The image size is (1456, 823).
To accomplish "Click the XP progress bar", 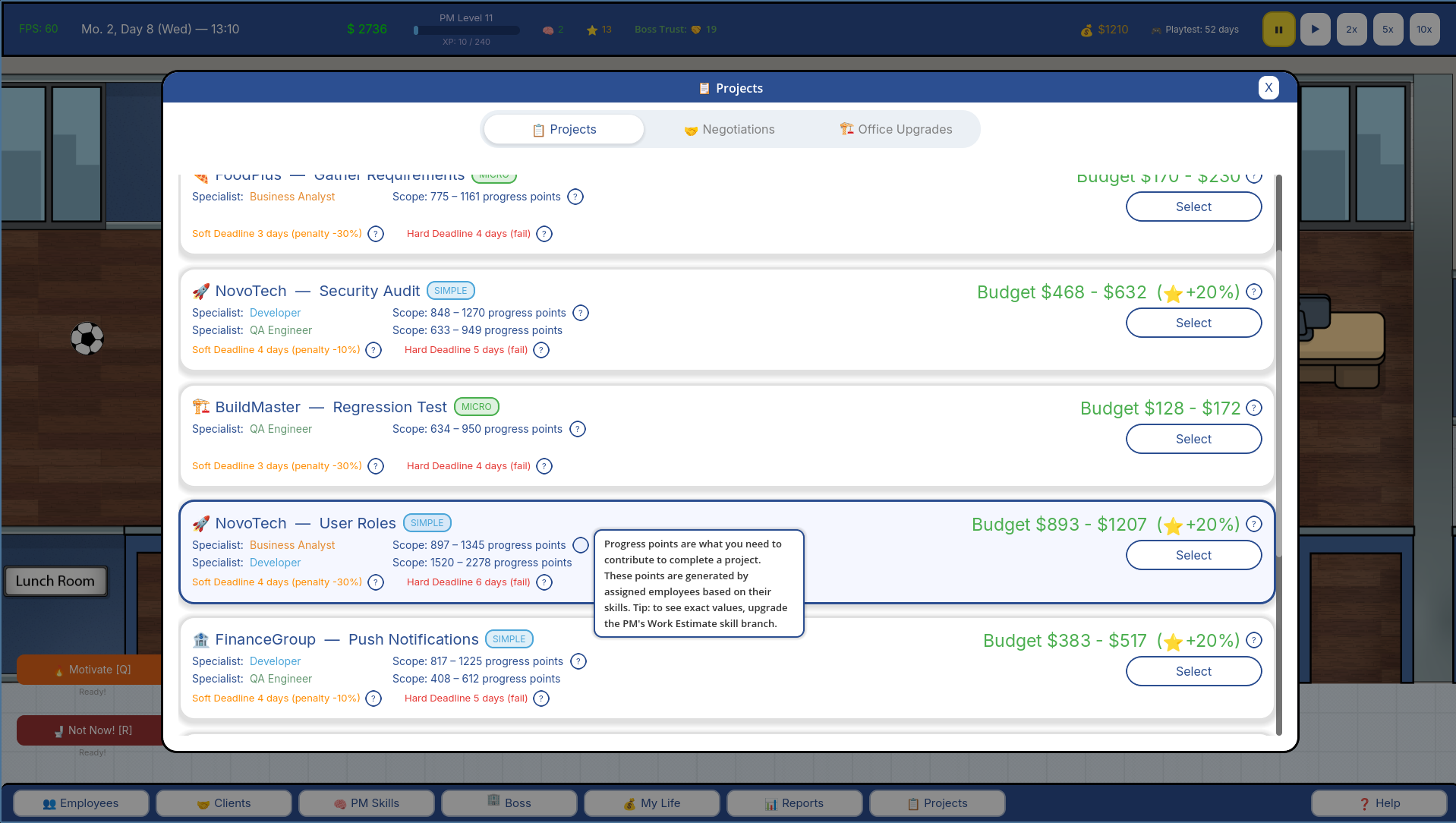I will 467,30.
